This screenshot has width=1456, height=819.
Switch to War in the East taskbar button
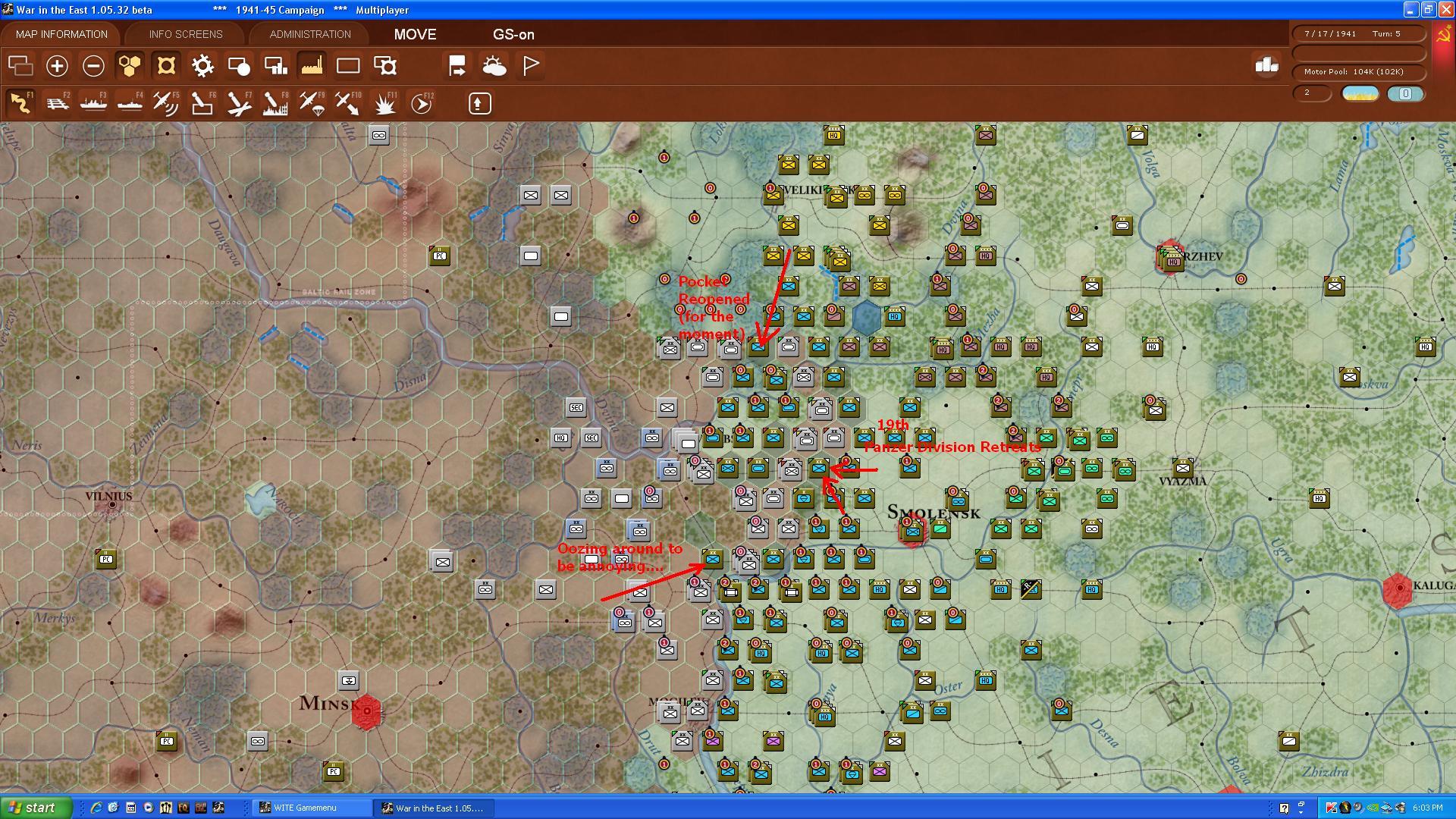pyautogui.click(x=435, y=808)
